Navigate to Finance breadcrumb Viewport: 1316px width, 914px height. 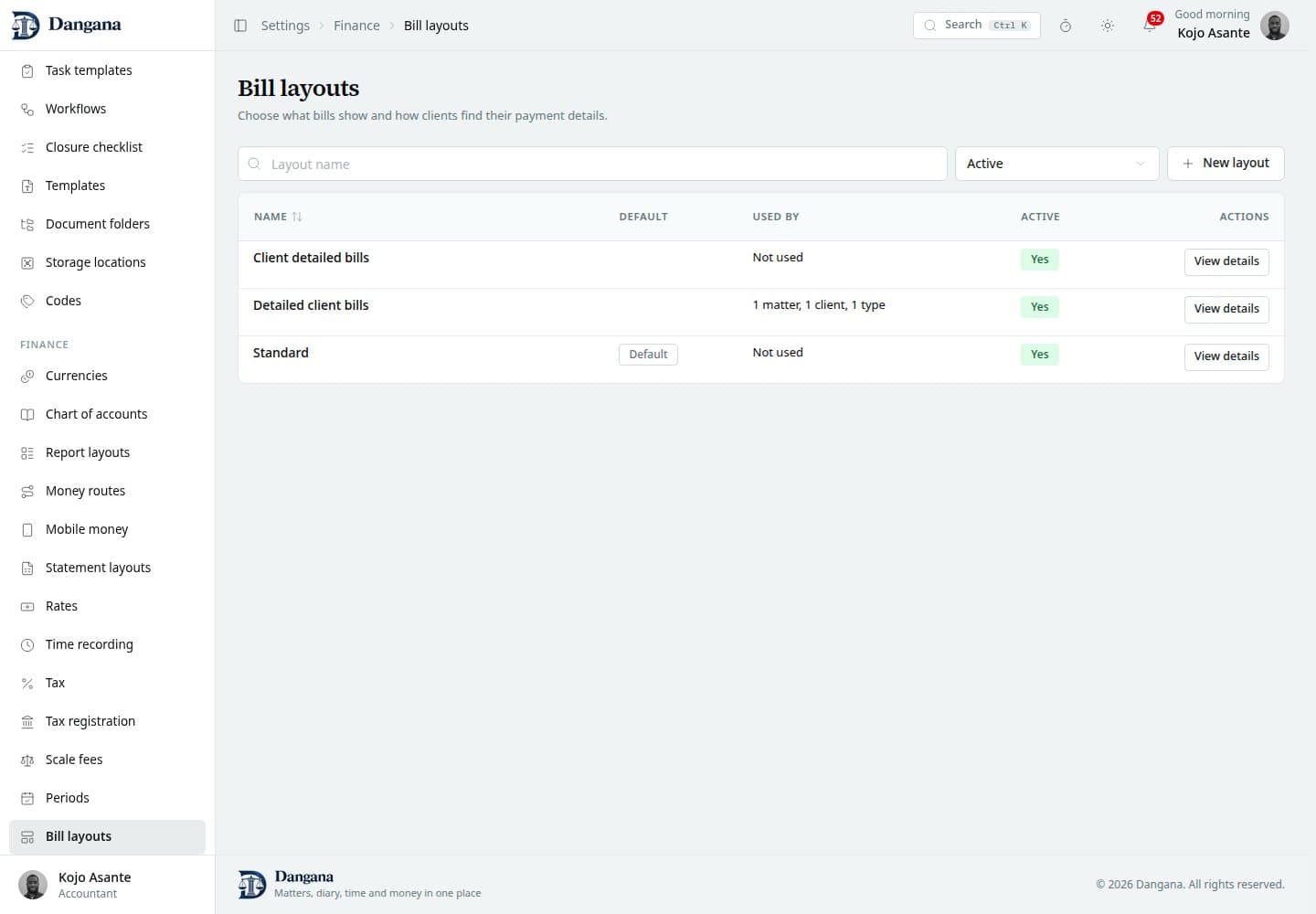coord(356,26)
